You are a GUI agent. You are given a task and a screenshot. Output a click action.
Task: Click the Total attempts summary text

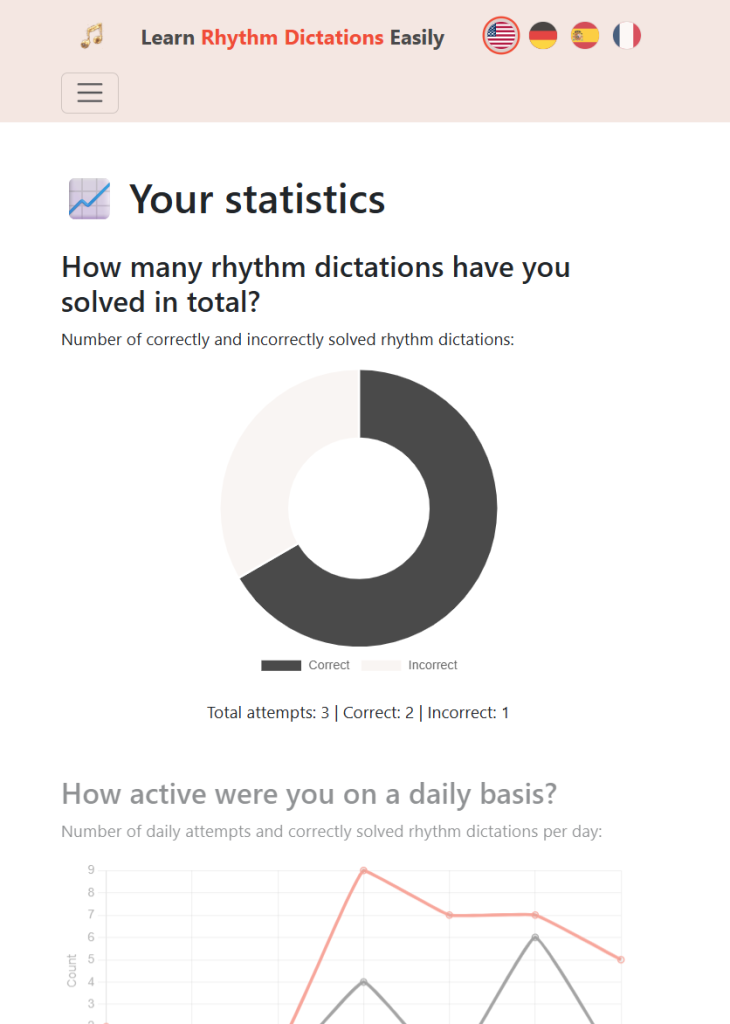click(358, 713)
